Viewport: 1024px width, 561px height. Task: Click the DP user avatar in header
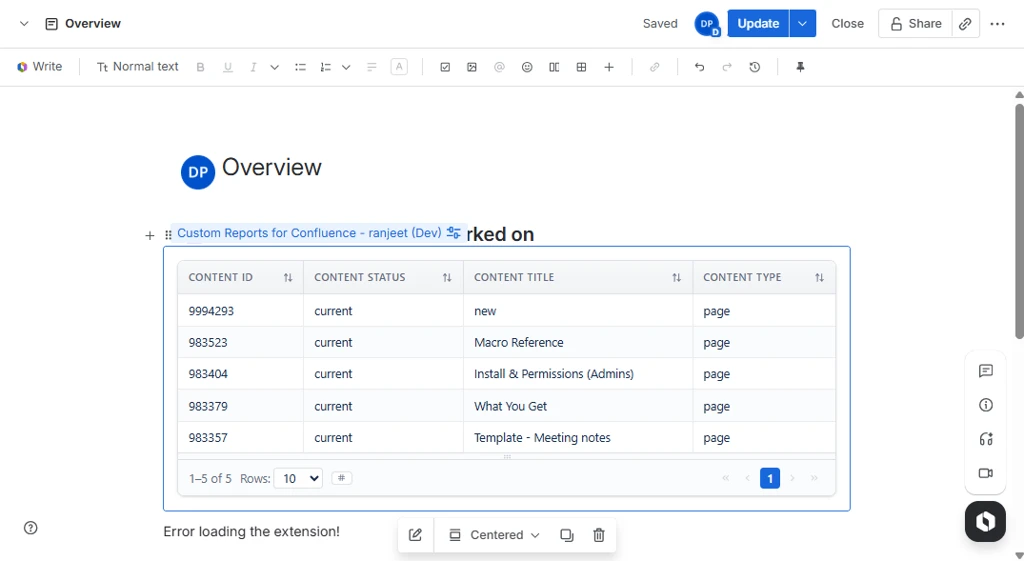pyautogui.click(x=707, y=24)
